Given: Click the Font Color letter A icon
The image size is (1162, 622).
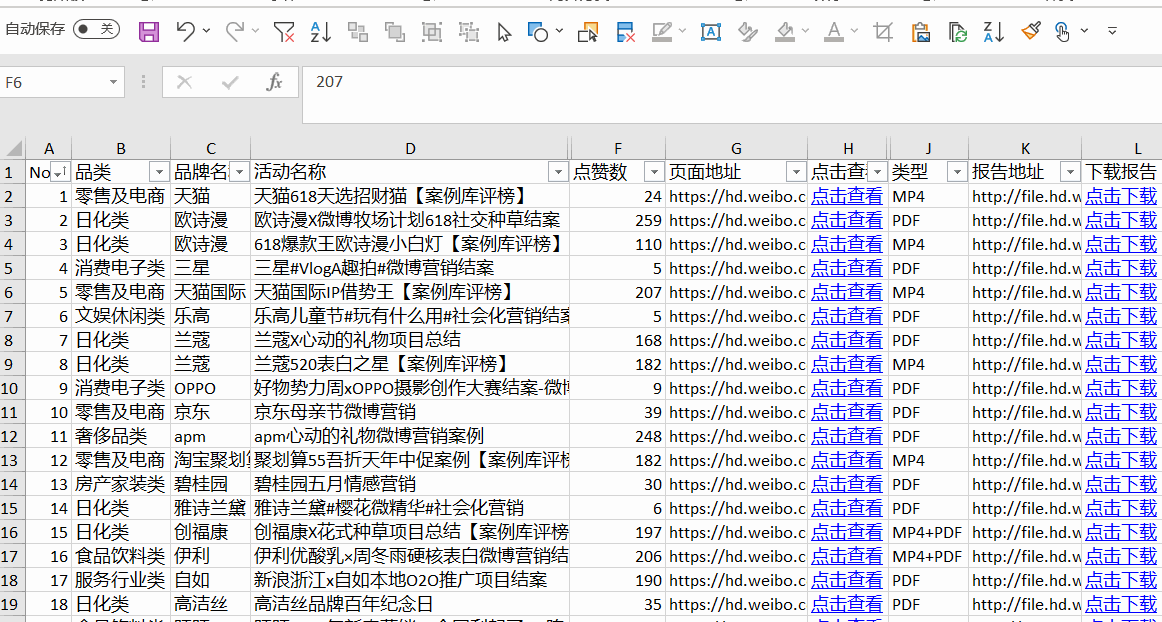Looking at the screenshot, I should point(834,31).
